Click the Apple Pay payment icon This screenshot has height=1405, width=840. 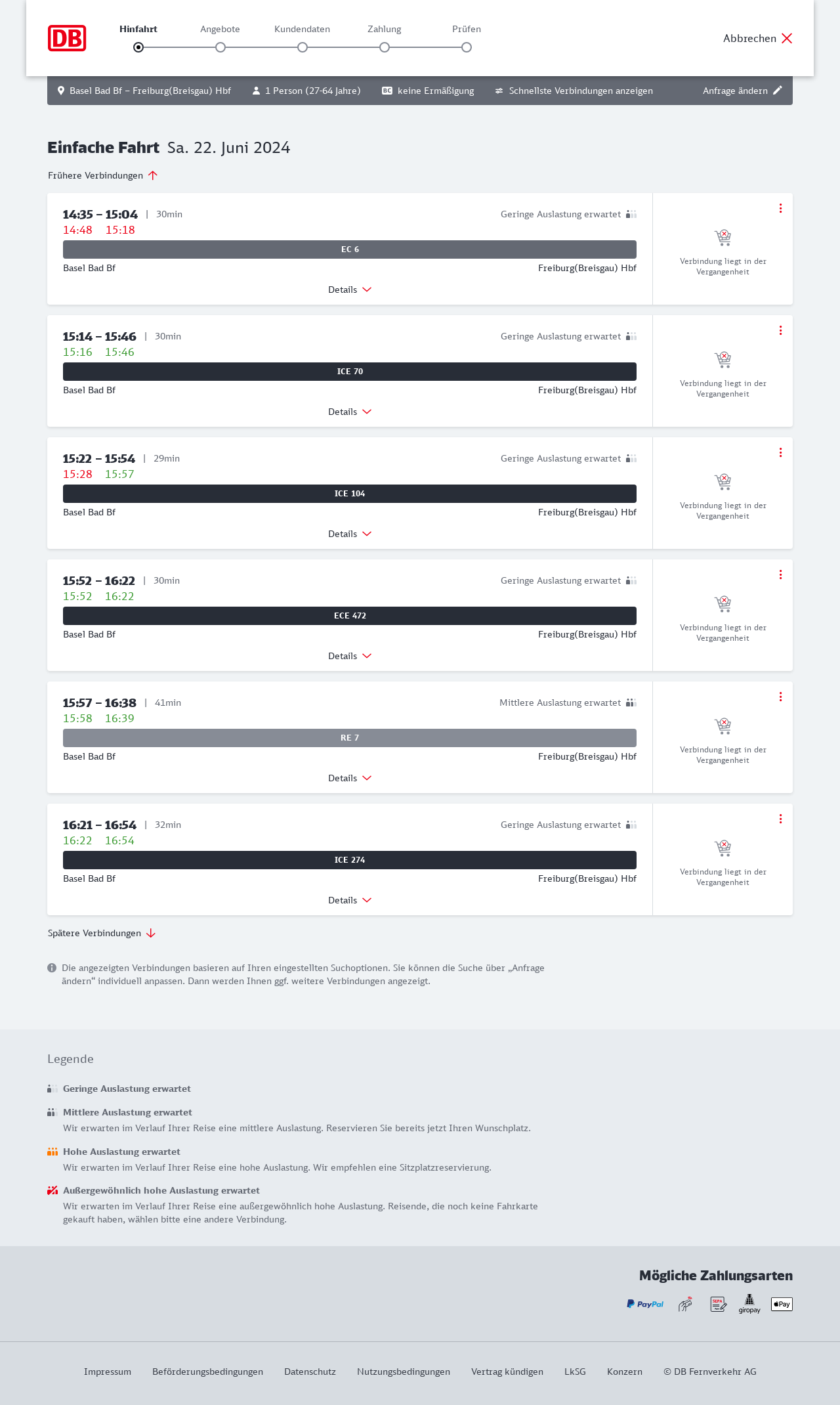click(x=782, y=1304)
